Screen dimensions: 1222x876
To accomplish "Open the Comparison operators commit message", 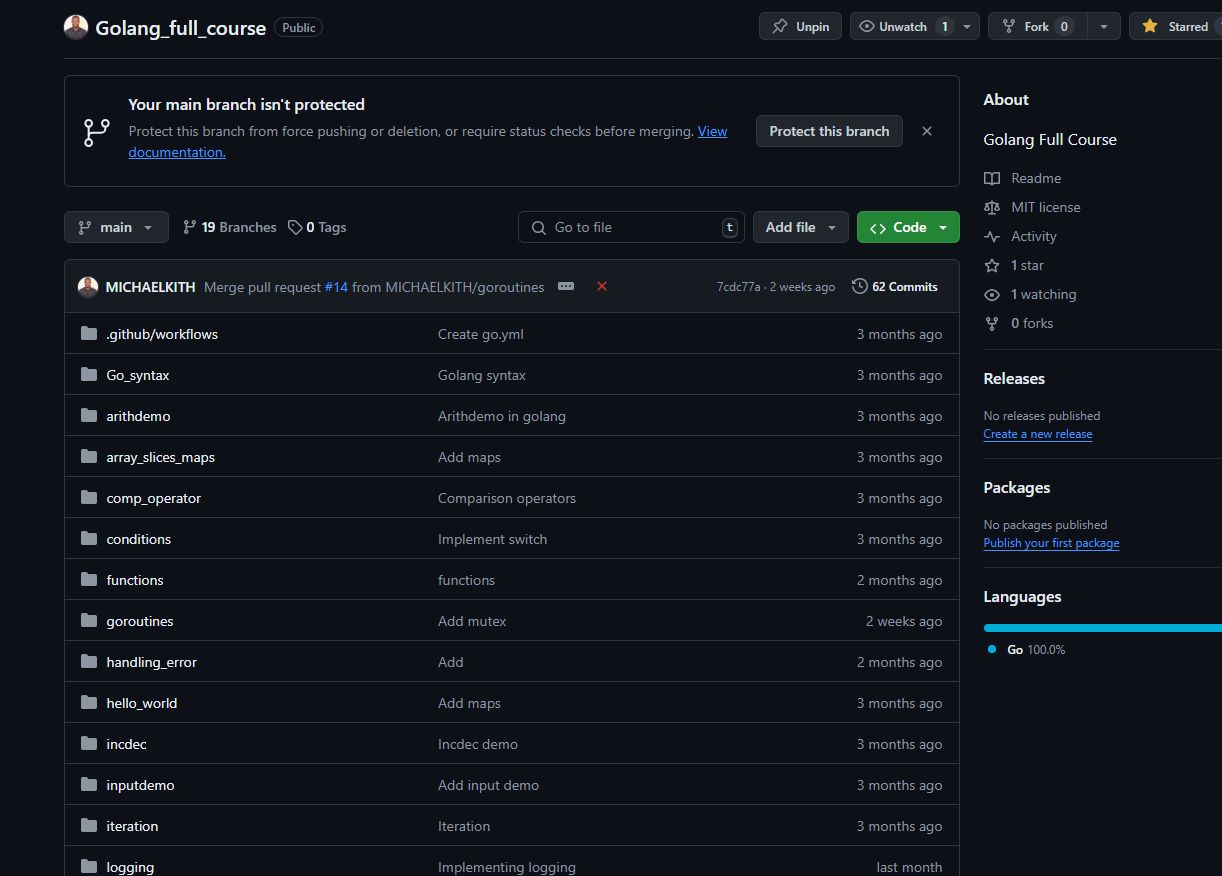I will pyautogui.click(x=507, y=498).
